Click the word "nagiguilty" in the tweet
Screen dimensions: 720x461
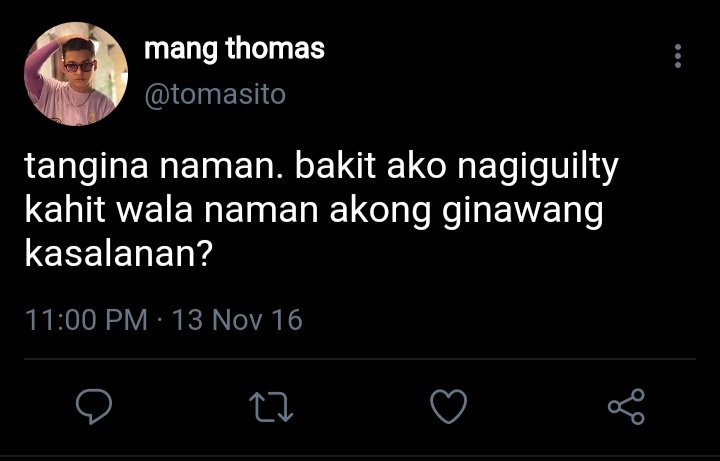pos(538,168)
